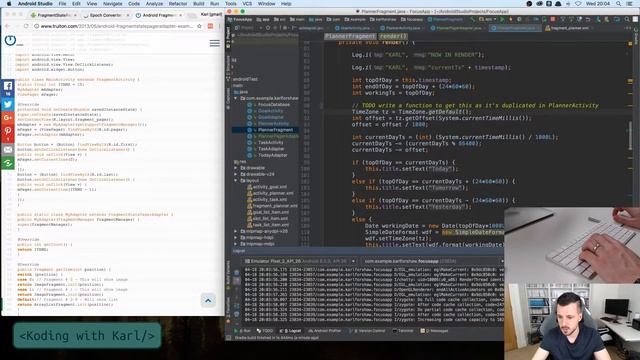Screen dimensions: 640x360
Task: Open the Terminal tool window
Action: tap(404, 331)
